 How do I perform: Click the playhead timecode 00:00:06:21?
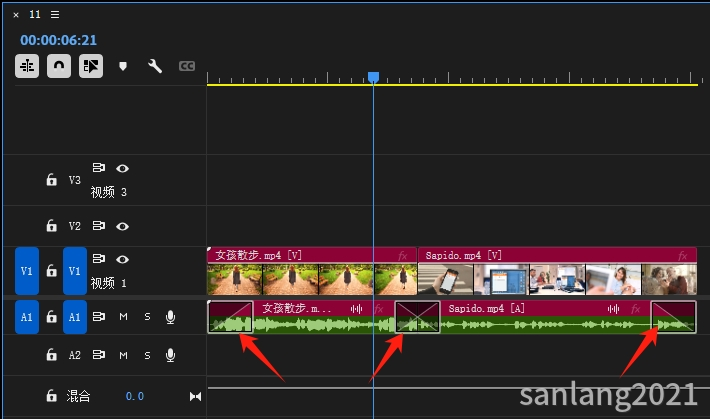(x=58, y=40)
